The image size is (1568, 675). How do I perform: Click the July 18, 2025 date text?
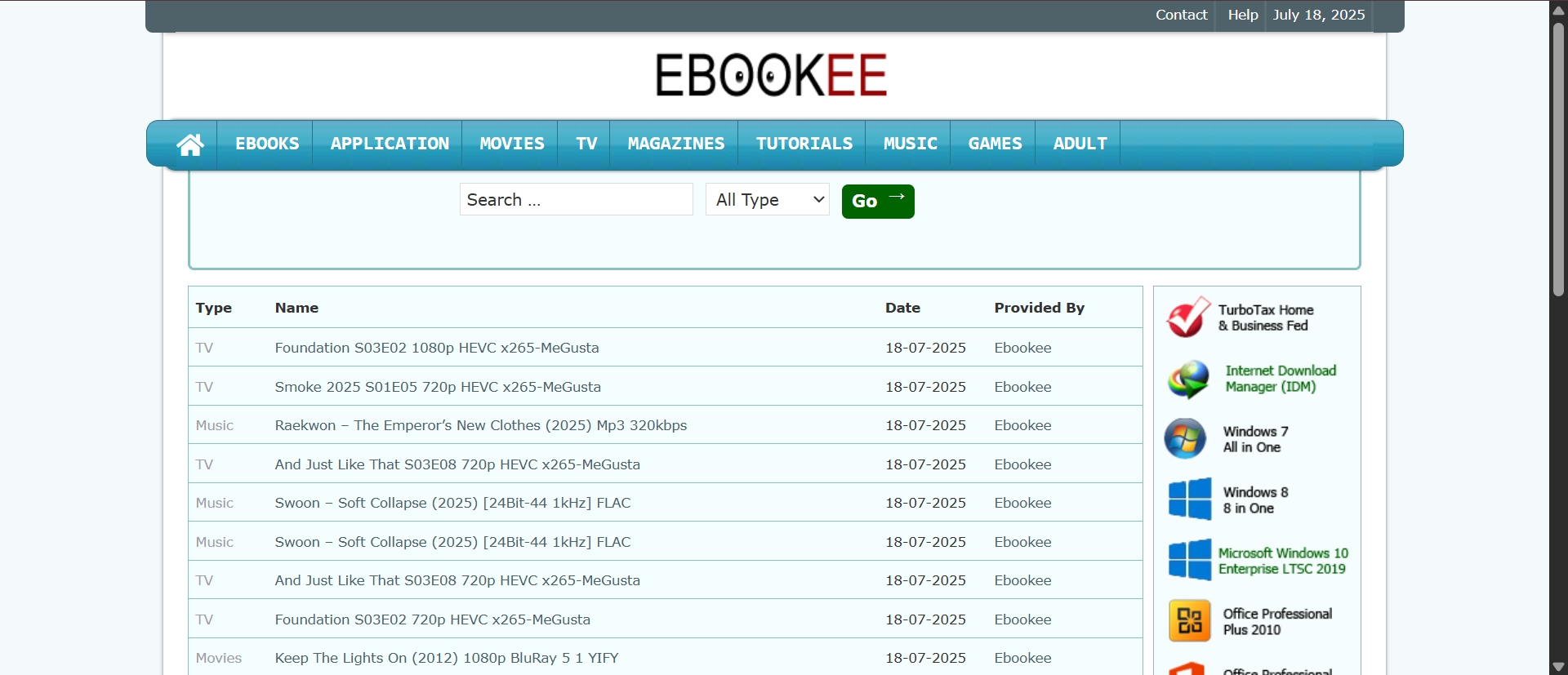1318,15
